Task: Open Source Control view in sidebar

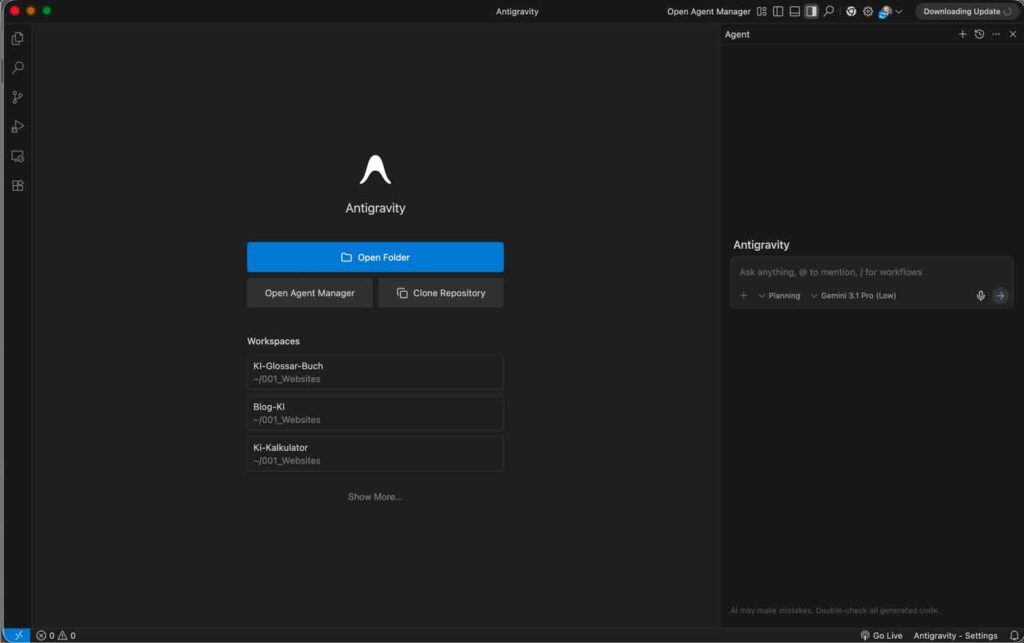Action: pos(18,97)
